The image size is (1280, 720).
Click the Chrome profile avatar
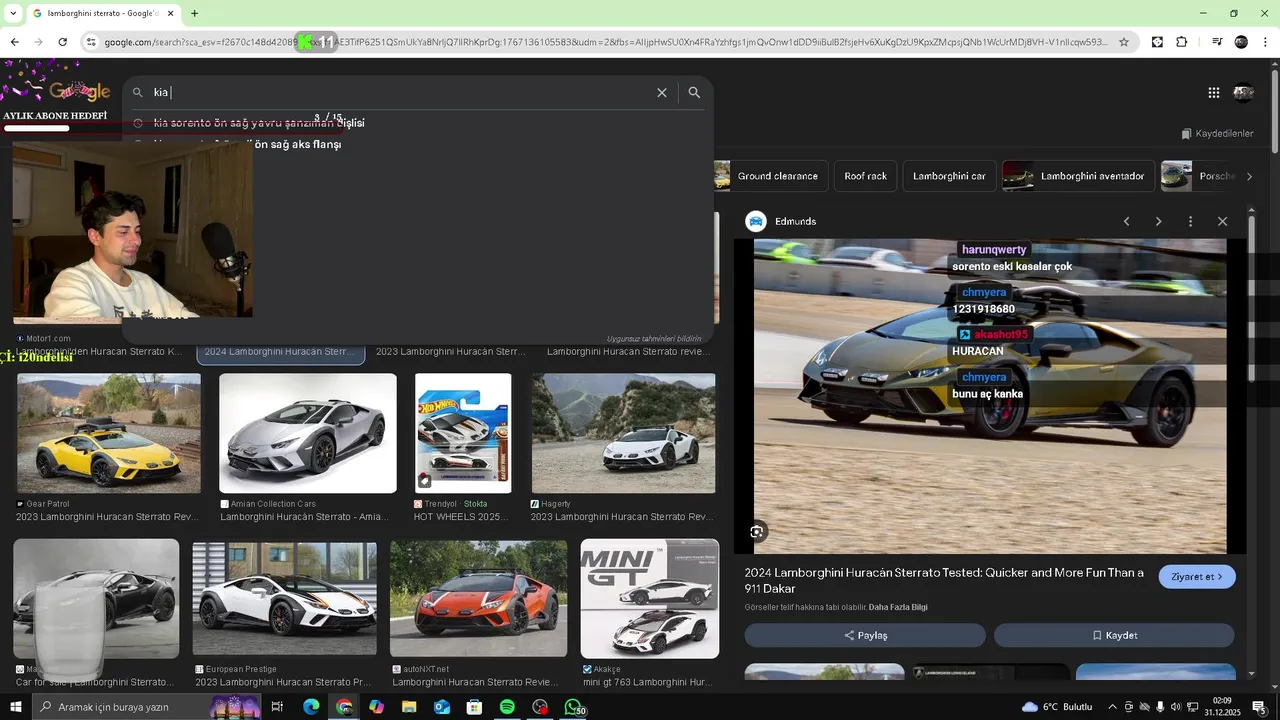[x=1241, y=42]
